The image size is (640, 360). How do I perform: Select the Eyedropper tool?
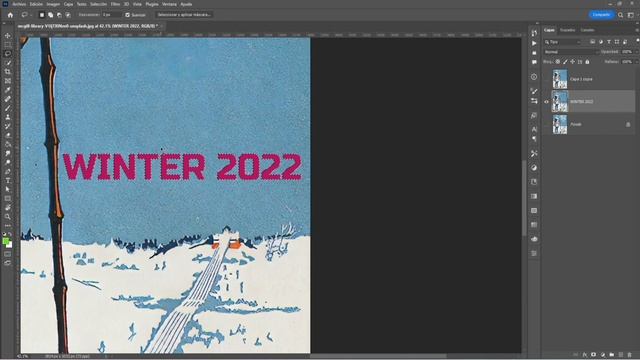point(8,90)
